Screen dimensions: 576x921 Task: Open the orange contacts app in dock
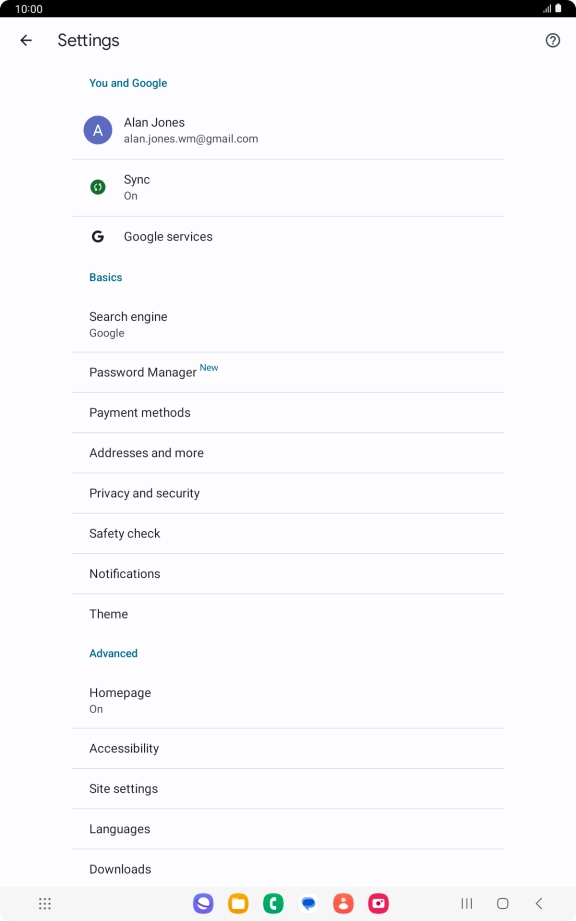(x=343, y=903)
